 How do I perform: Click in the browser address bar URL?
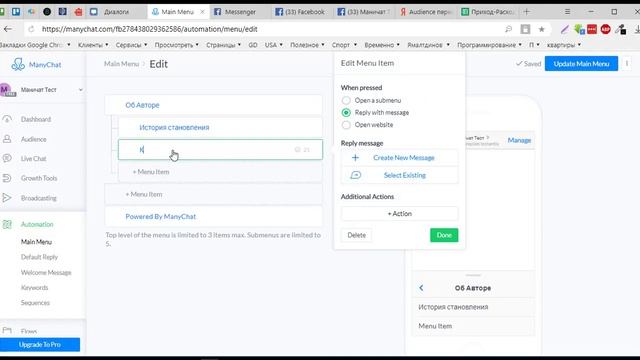149,29
